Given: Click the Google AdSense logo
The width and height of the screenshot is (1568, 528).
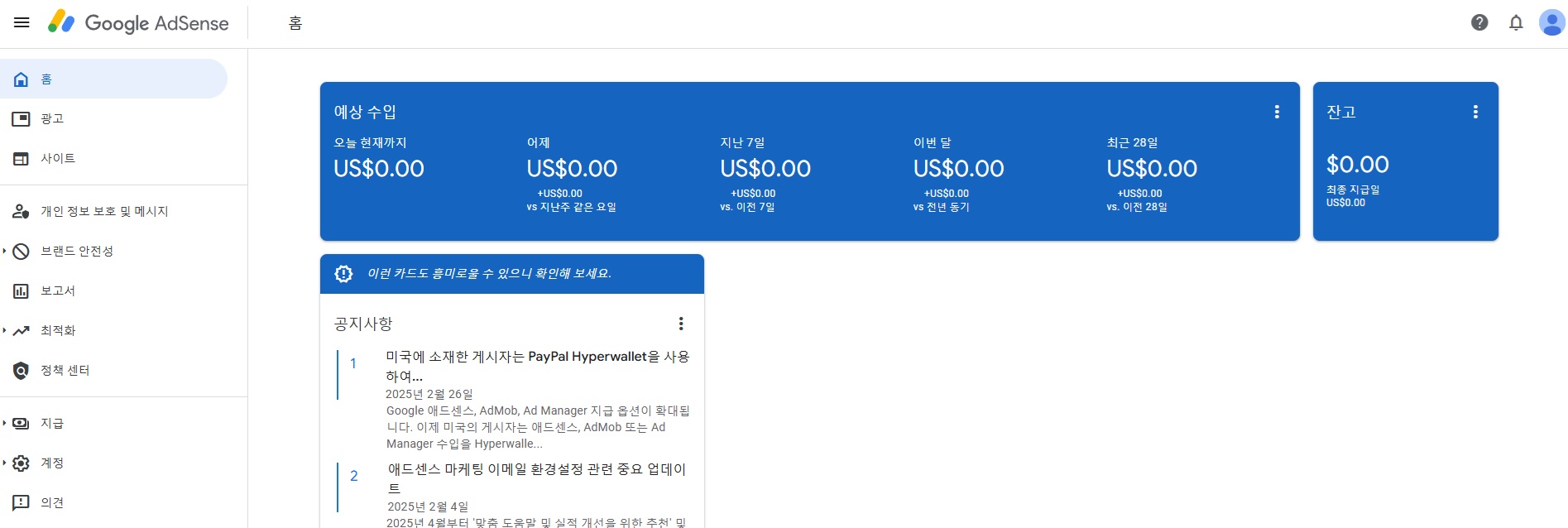Looking at the screenshot, I should [139, 22].
